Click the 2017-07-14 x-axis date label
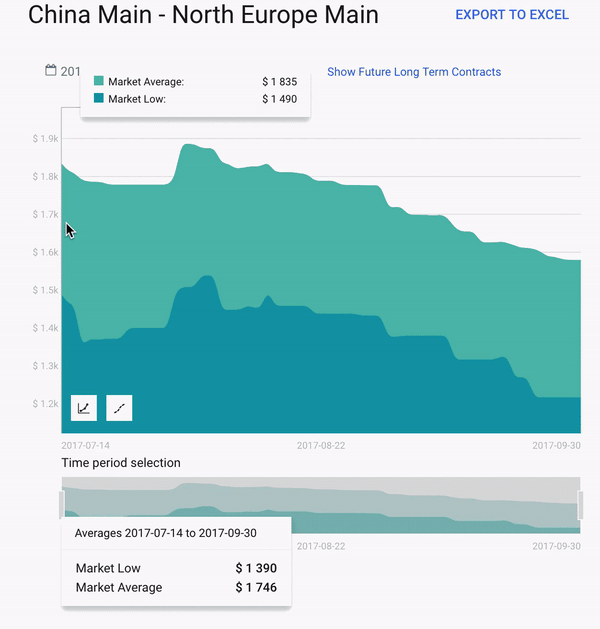Image resolution: width=600 pixels, height=629 pixels. (86, 445)
